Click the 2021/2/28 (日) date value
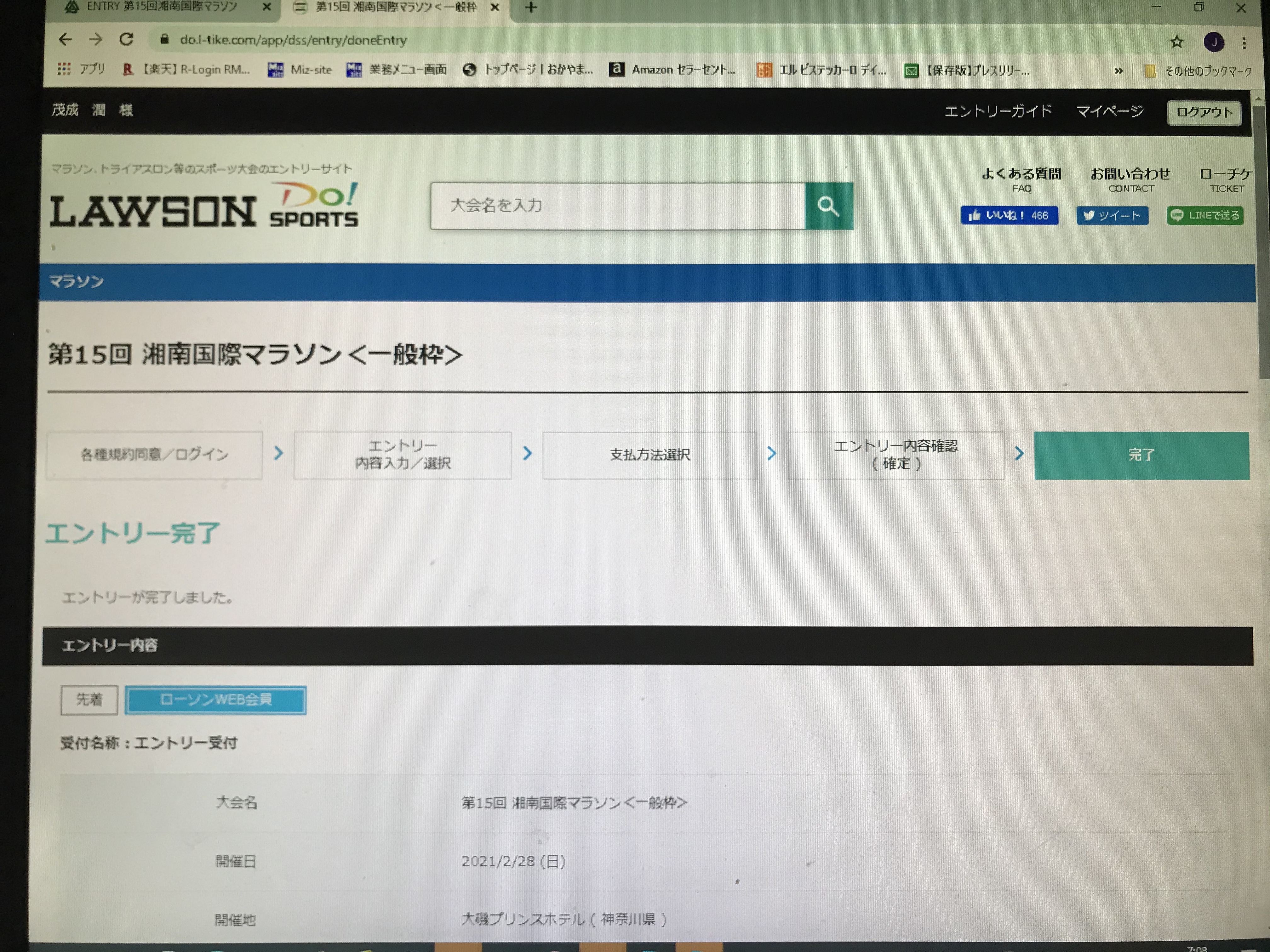The image size is (1270, 952). pos(513,861)
